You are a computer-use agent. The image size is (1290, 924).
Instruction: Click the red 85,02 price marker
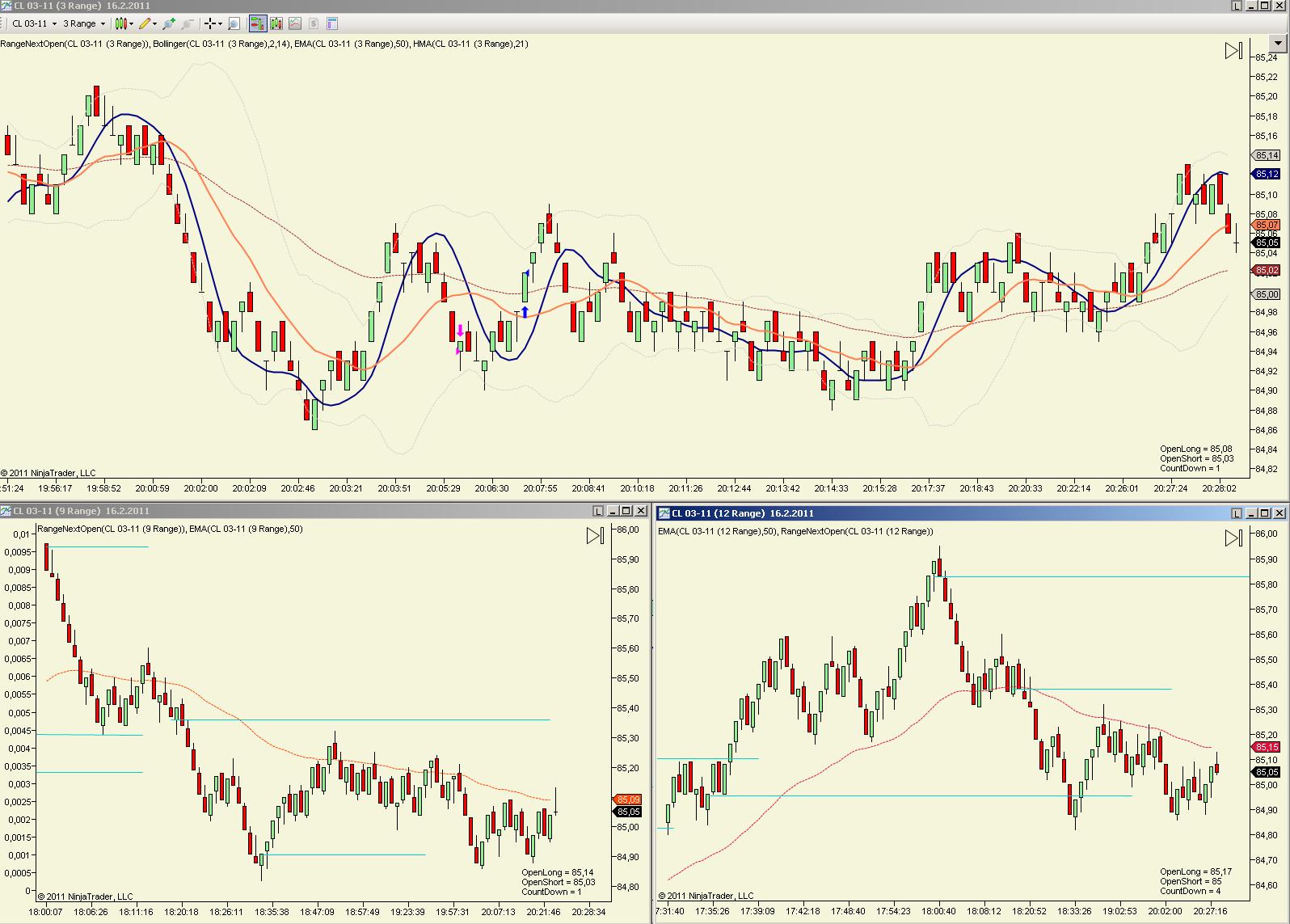pos(1267,270)
